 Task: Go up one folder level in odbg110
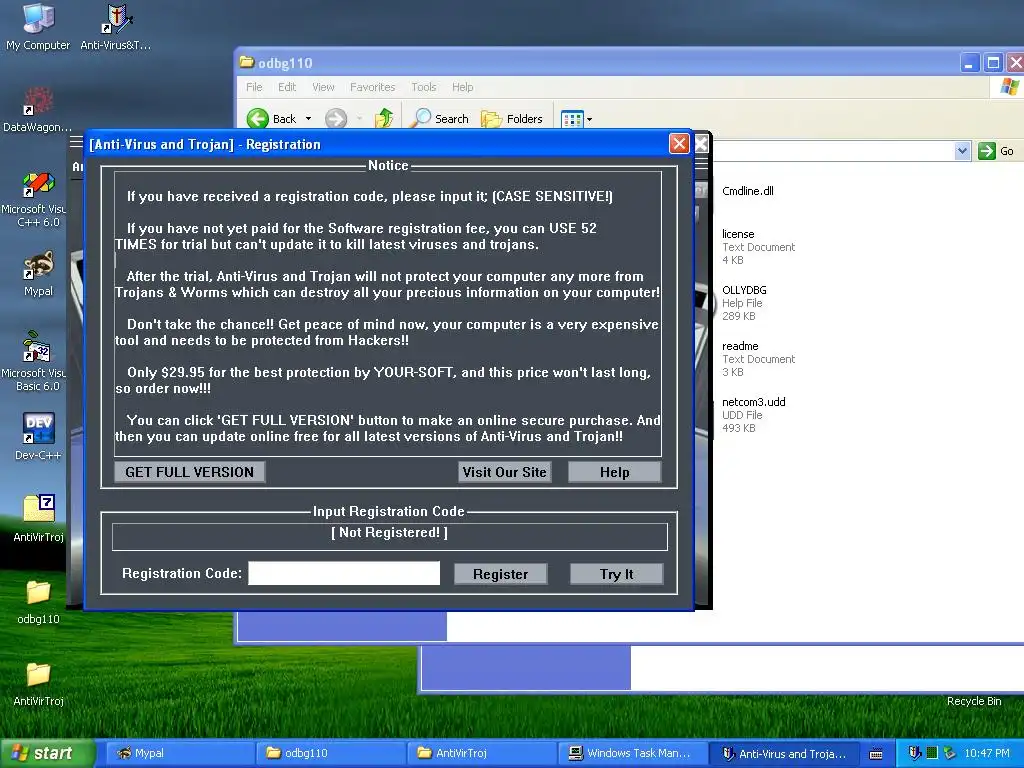(x=383, y=119)
